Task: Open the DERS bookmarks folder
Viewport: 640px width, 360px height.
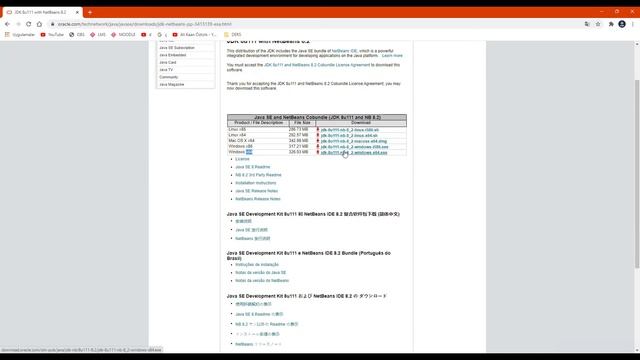Action: tap(233, 35)
